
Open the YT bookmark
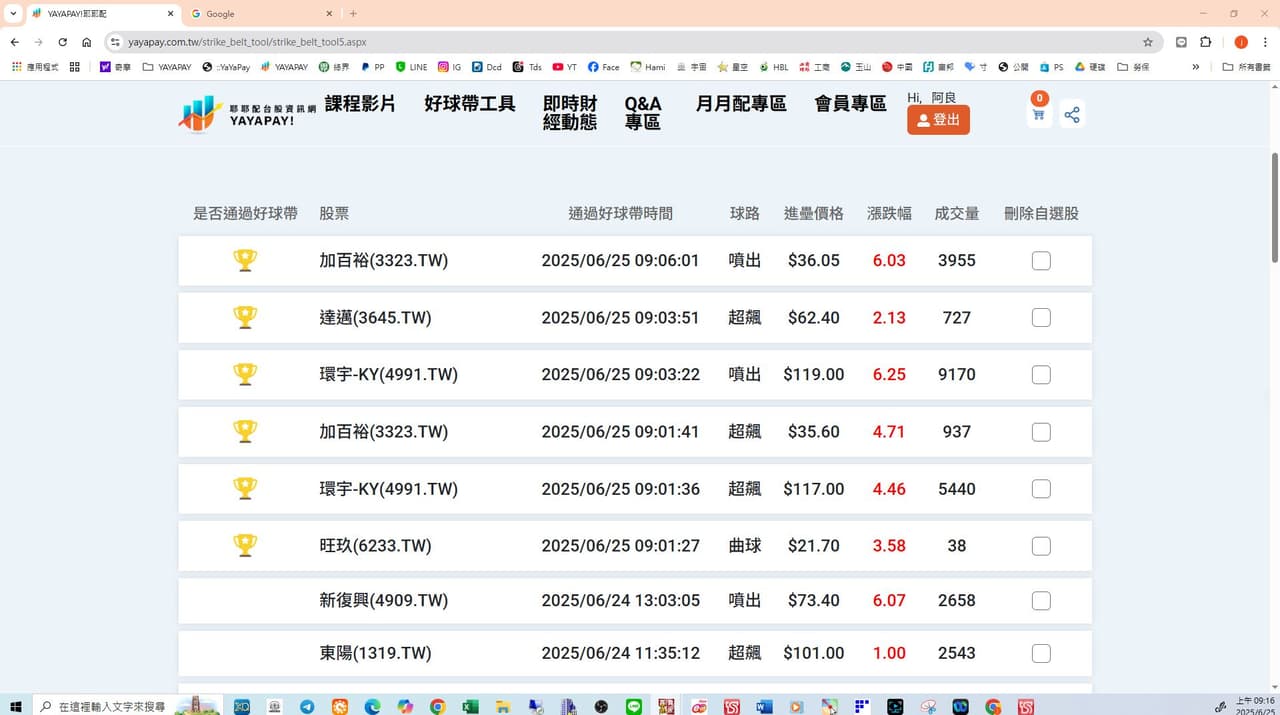coord(565,67)
